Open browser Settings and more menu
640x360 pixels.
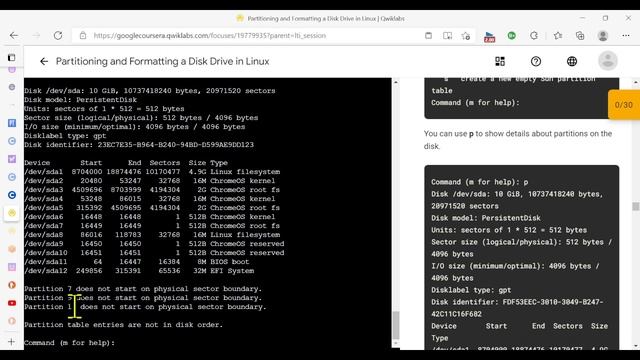point(626,36)
